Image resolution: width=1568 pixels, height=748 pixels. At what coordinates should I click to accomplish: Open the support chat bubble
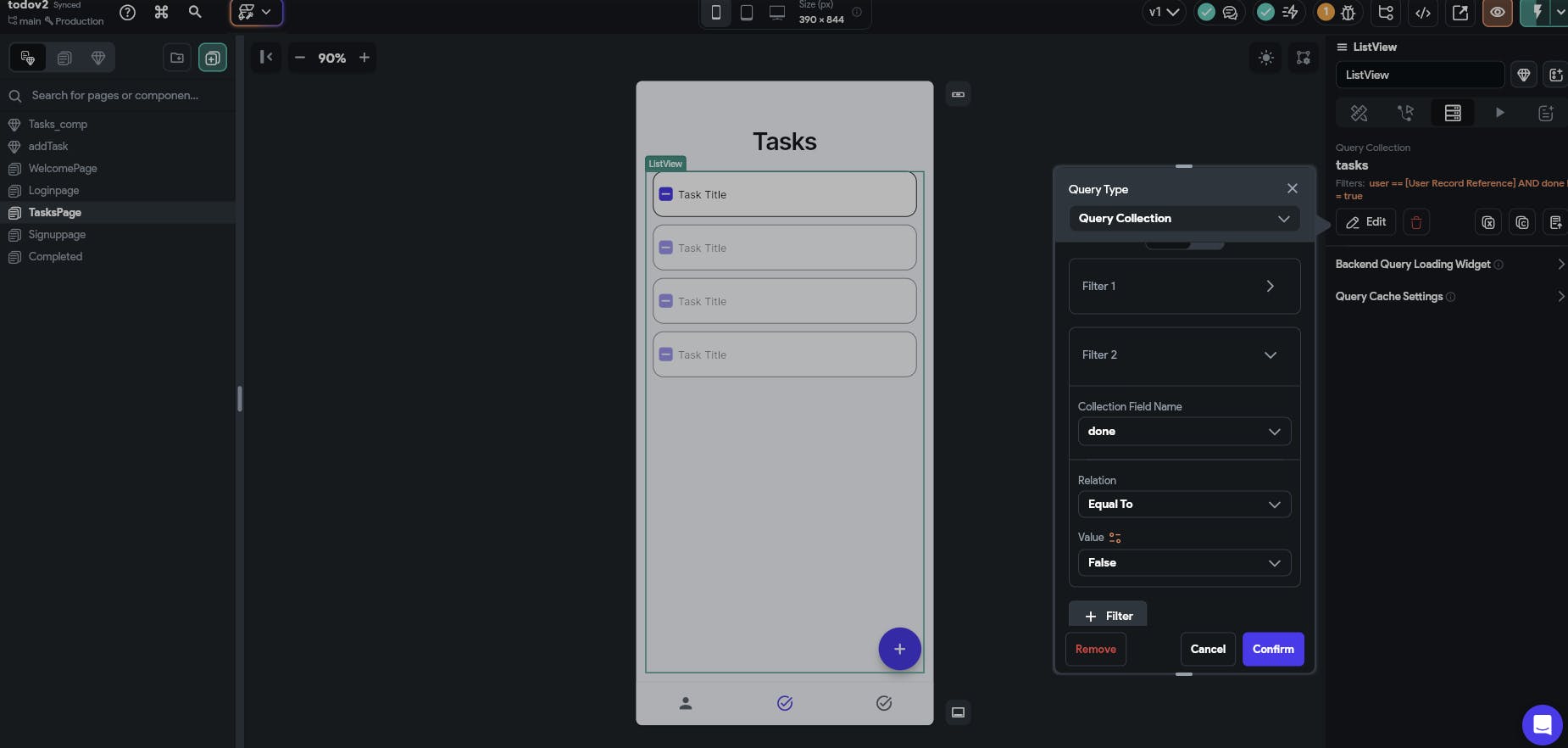pyautogui.click(x=1543, y=725)
